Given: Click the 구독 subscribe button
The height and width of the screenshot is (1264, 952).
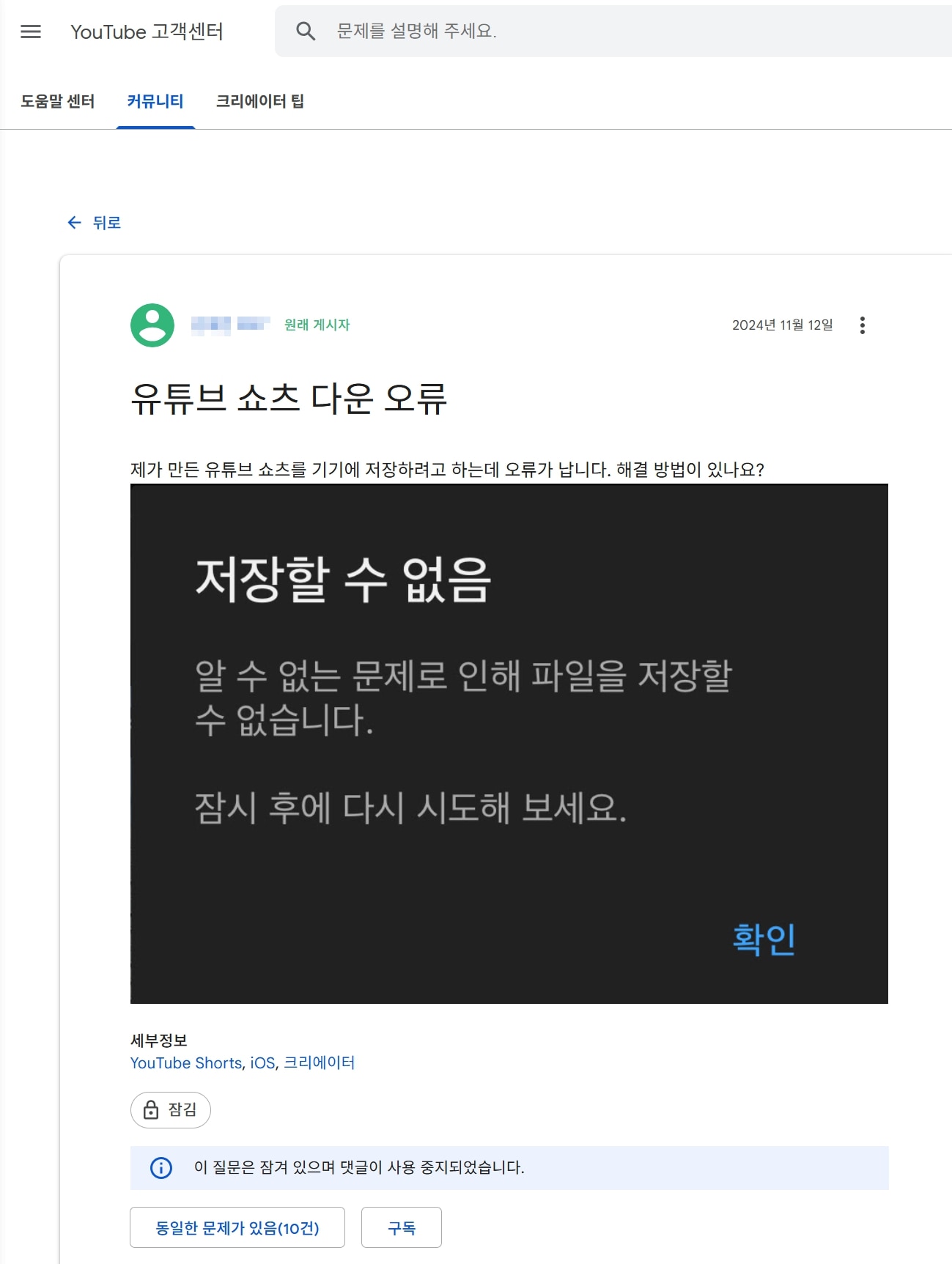Looking at the screenshot, I should click(x=401, y=1227).
